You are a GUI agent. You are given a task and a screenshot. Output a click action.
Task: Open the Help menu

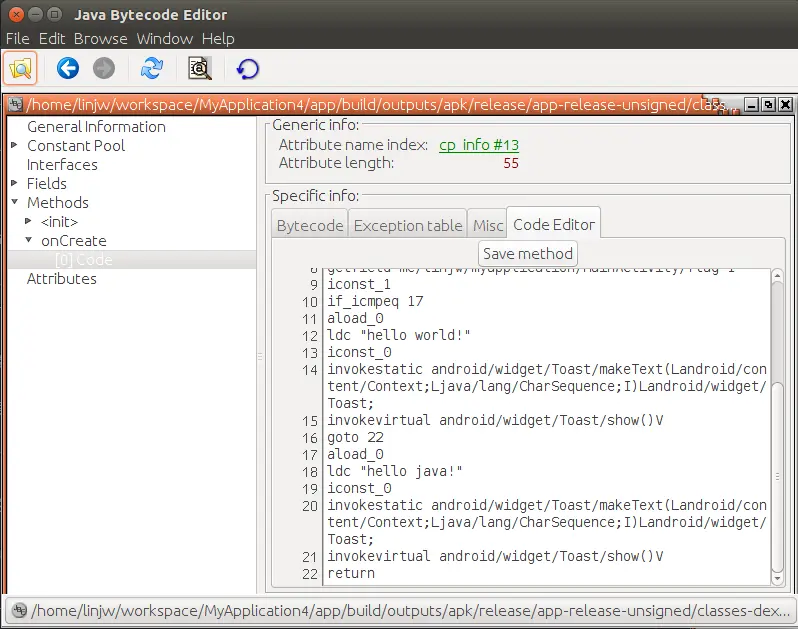[218, 39]
